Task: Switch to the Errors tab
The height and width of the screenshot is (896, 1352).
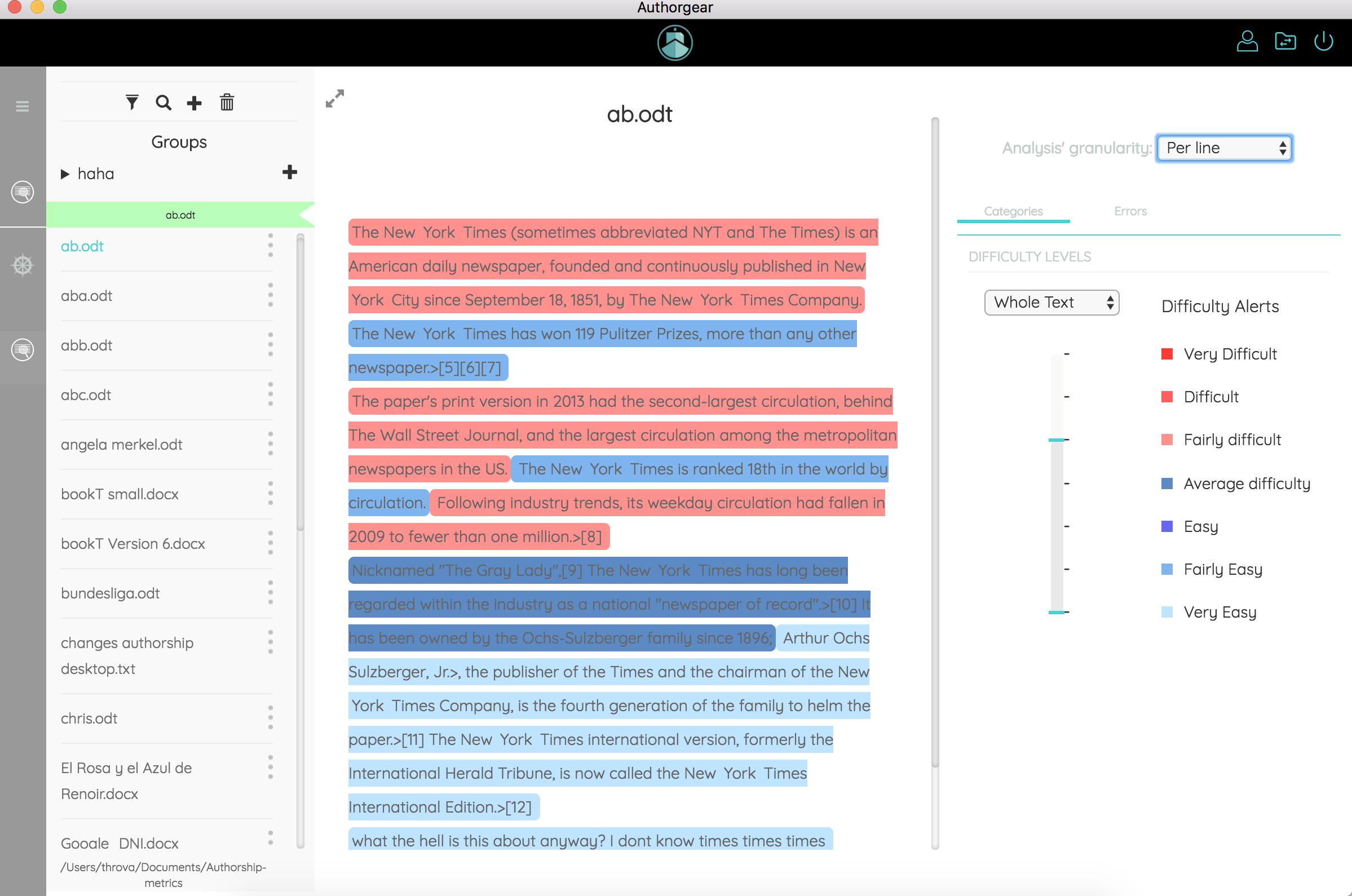Action: coord(1130,211)
